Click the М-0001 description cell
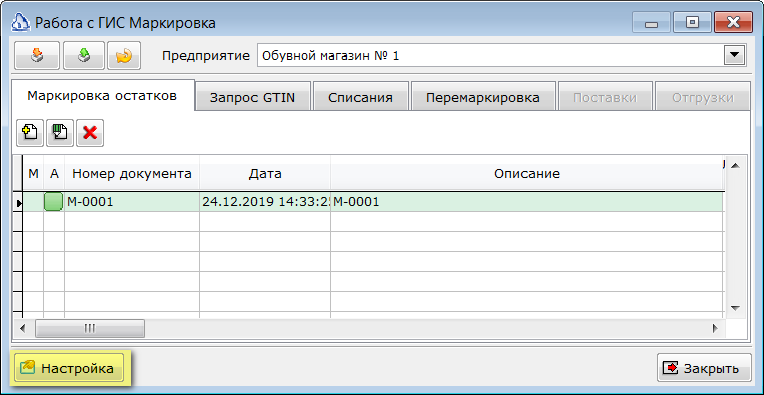The height and width of the screenshot is (395, 764). click(x=527, y=202)
